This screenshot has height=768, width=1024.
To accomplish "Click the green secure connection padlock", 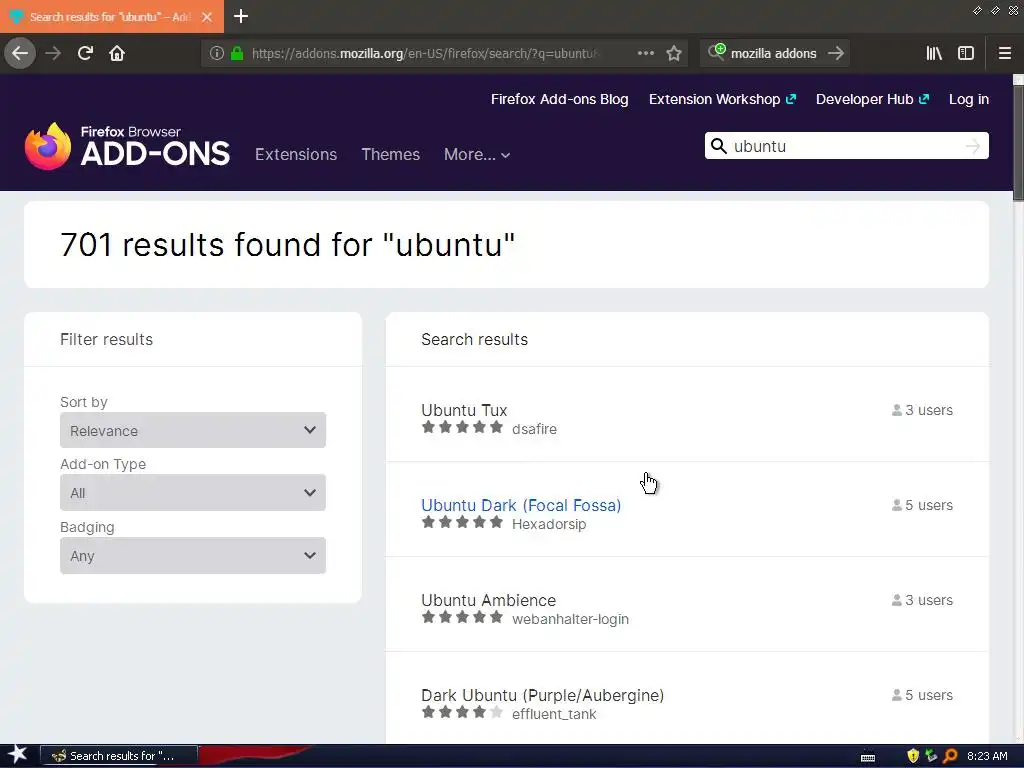I will coord(237,53).
